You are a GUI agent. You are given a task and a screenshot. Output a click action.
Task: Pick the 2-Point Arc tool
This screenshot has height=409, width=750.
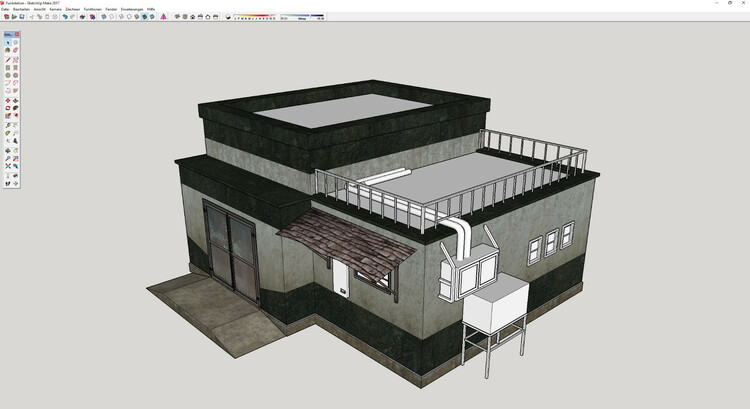[16, 83]
